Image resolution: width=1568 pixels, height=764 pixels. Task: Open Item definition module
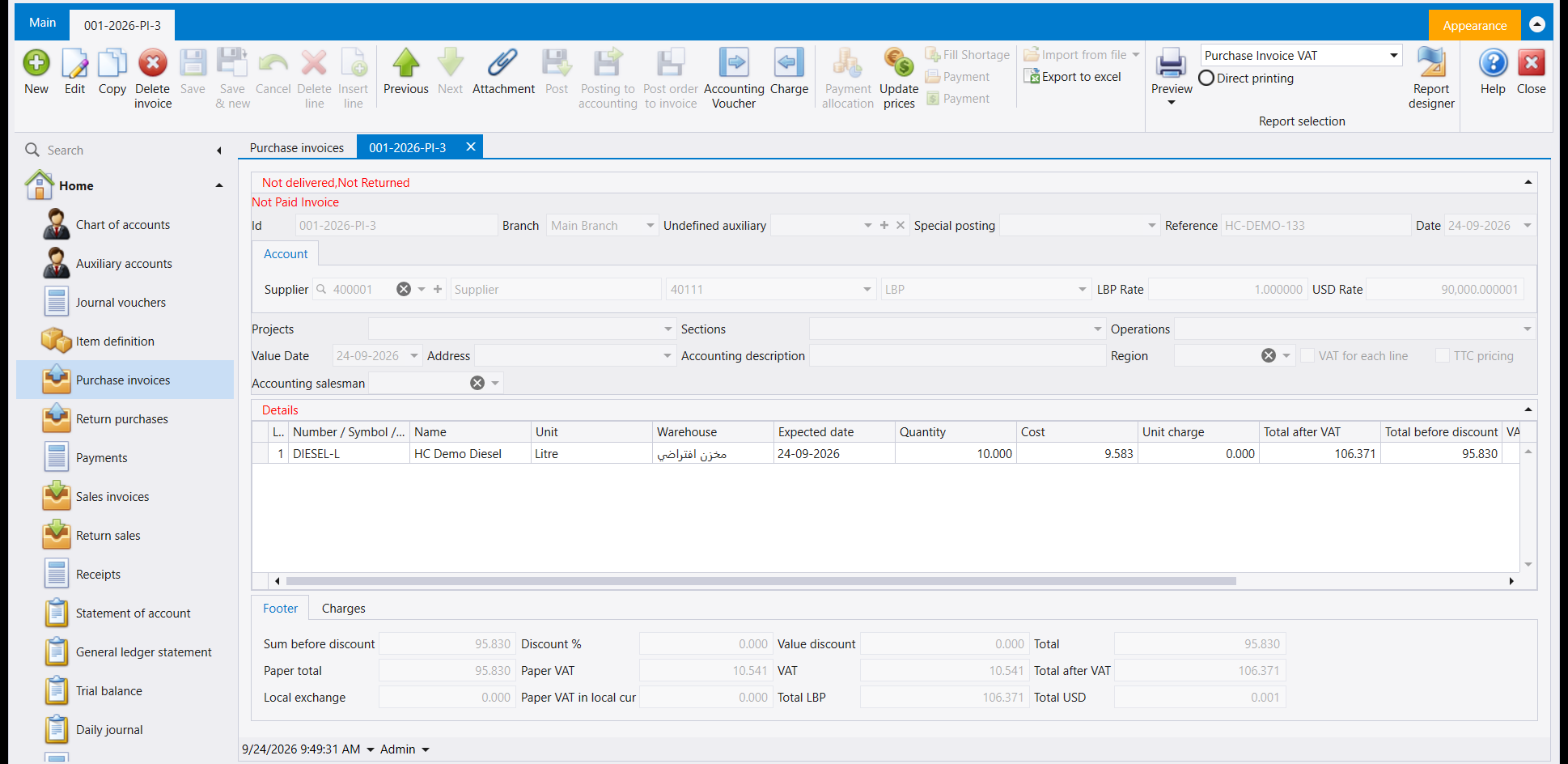tap(115, 342)
